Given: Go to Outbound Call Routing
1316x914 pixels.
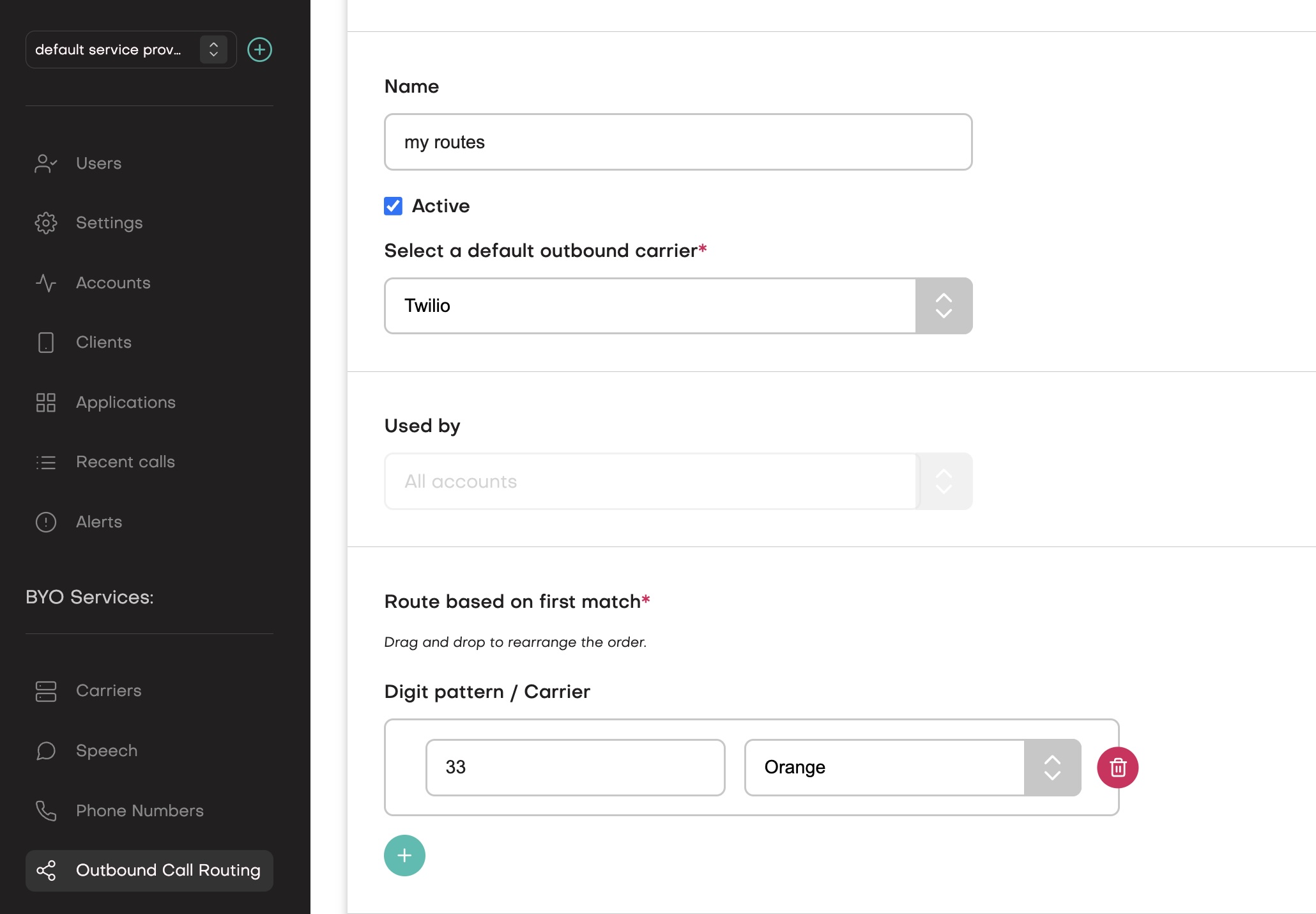Looking at the screenshot, I should pos(167,871).
